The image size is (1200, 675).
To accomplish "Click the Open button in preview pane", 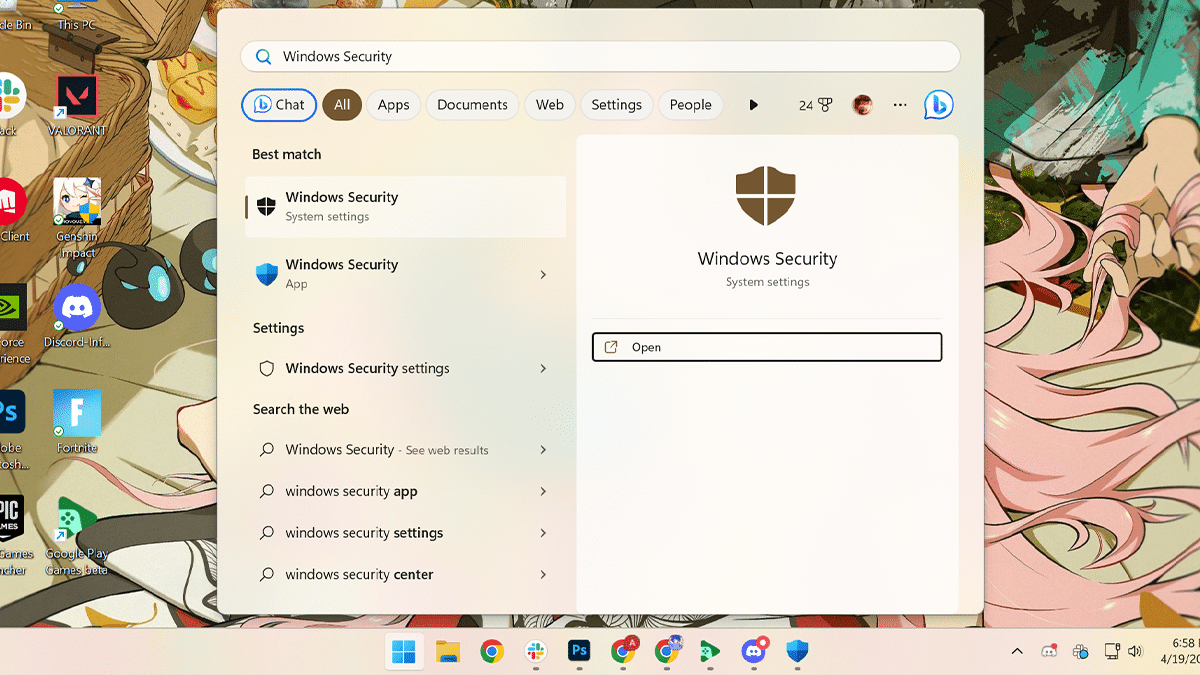I will tap(767, 347).
